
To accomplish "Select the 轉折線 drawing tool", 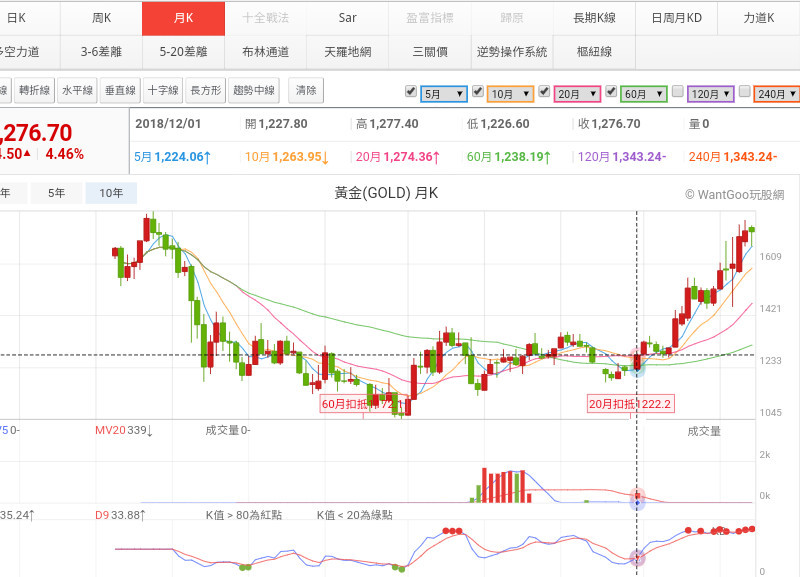I will tap(34, 91).
